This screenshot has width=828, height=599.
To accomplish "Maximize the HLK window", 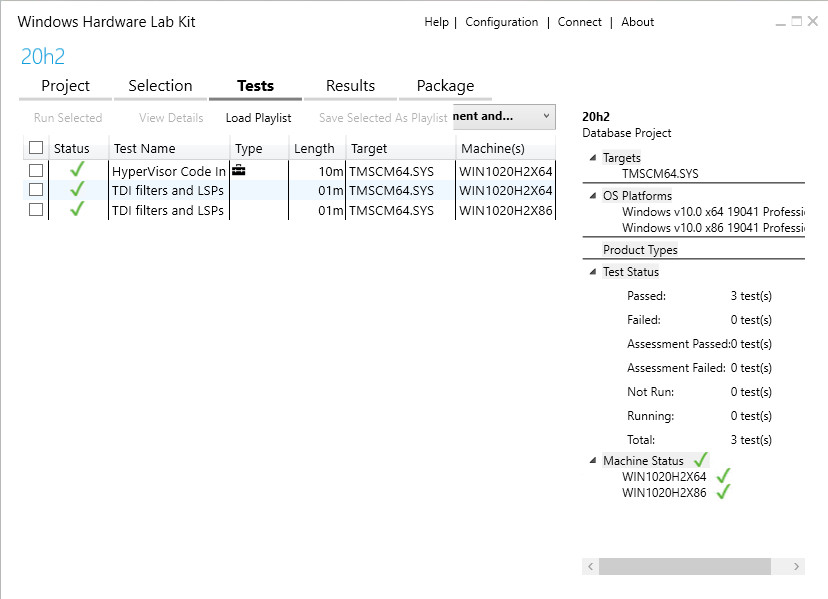I will (x=796, y=21).
